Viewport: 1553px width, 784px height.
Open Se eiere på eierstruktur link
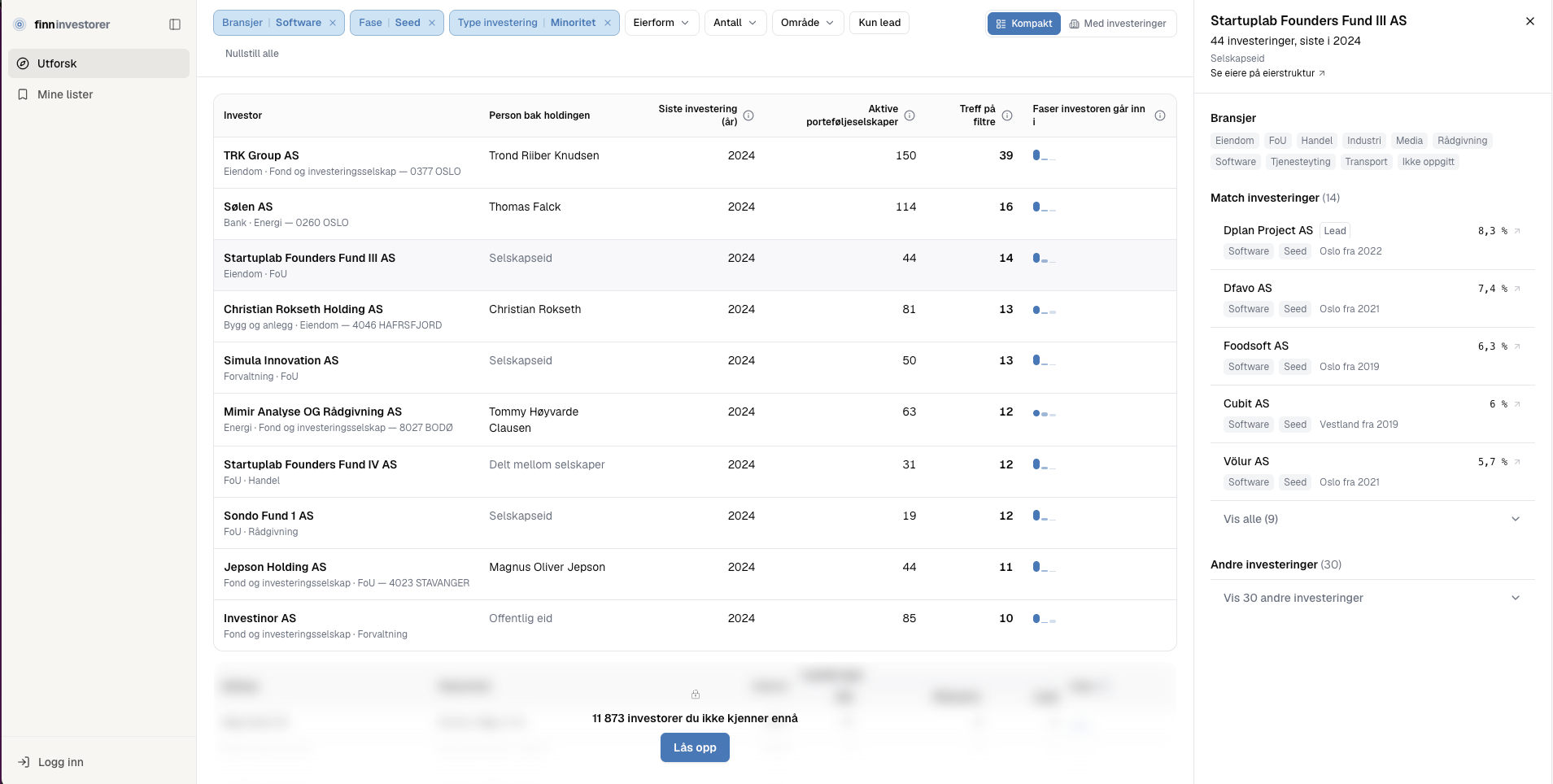coord(1267,73)
